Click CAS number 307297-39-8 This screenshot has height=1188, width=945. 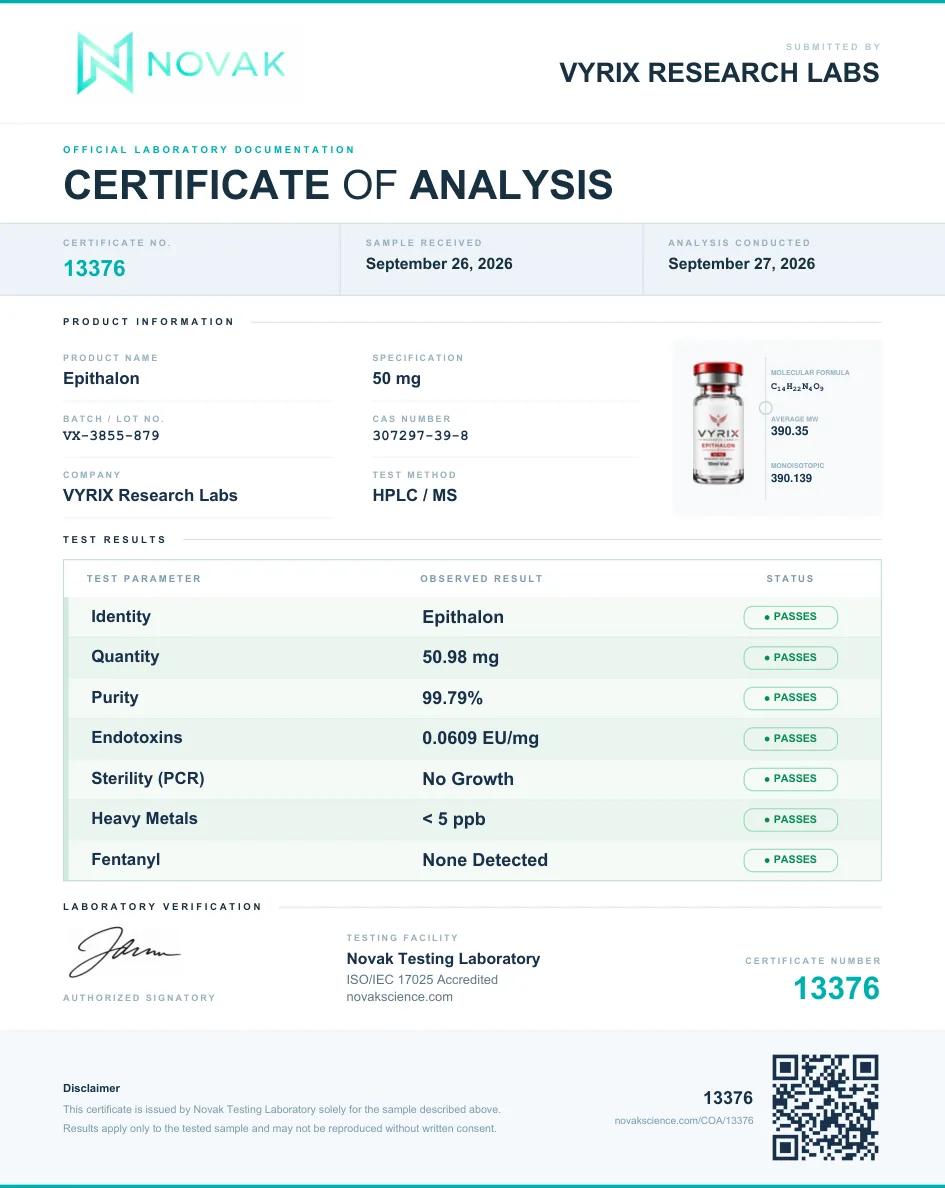click(421, 436)
